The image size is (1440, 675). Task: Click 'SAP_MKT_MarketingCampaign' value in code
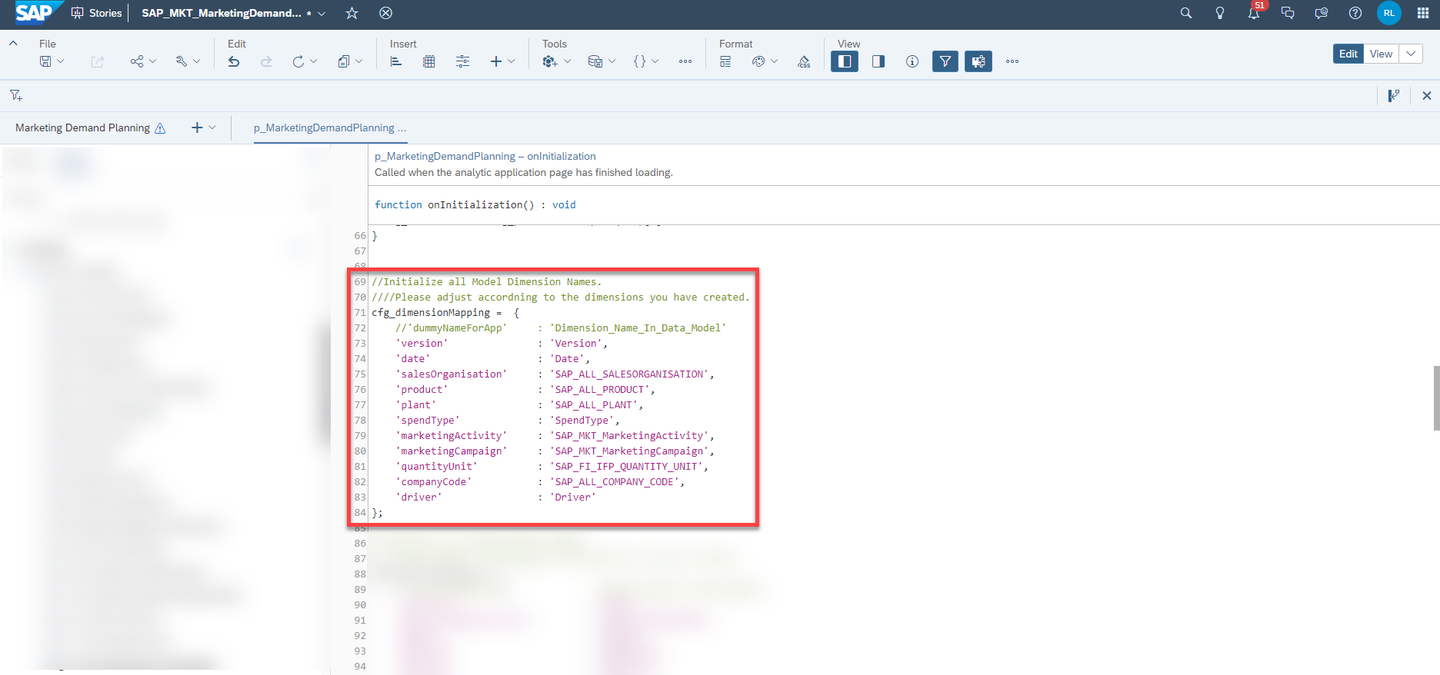click(631, 451)
